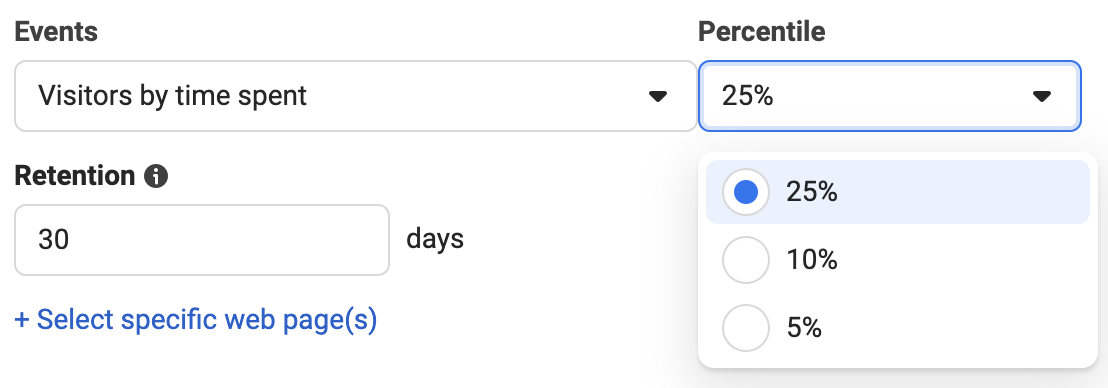Click the highlighted 25% option row

(x=897, y=192)
